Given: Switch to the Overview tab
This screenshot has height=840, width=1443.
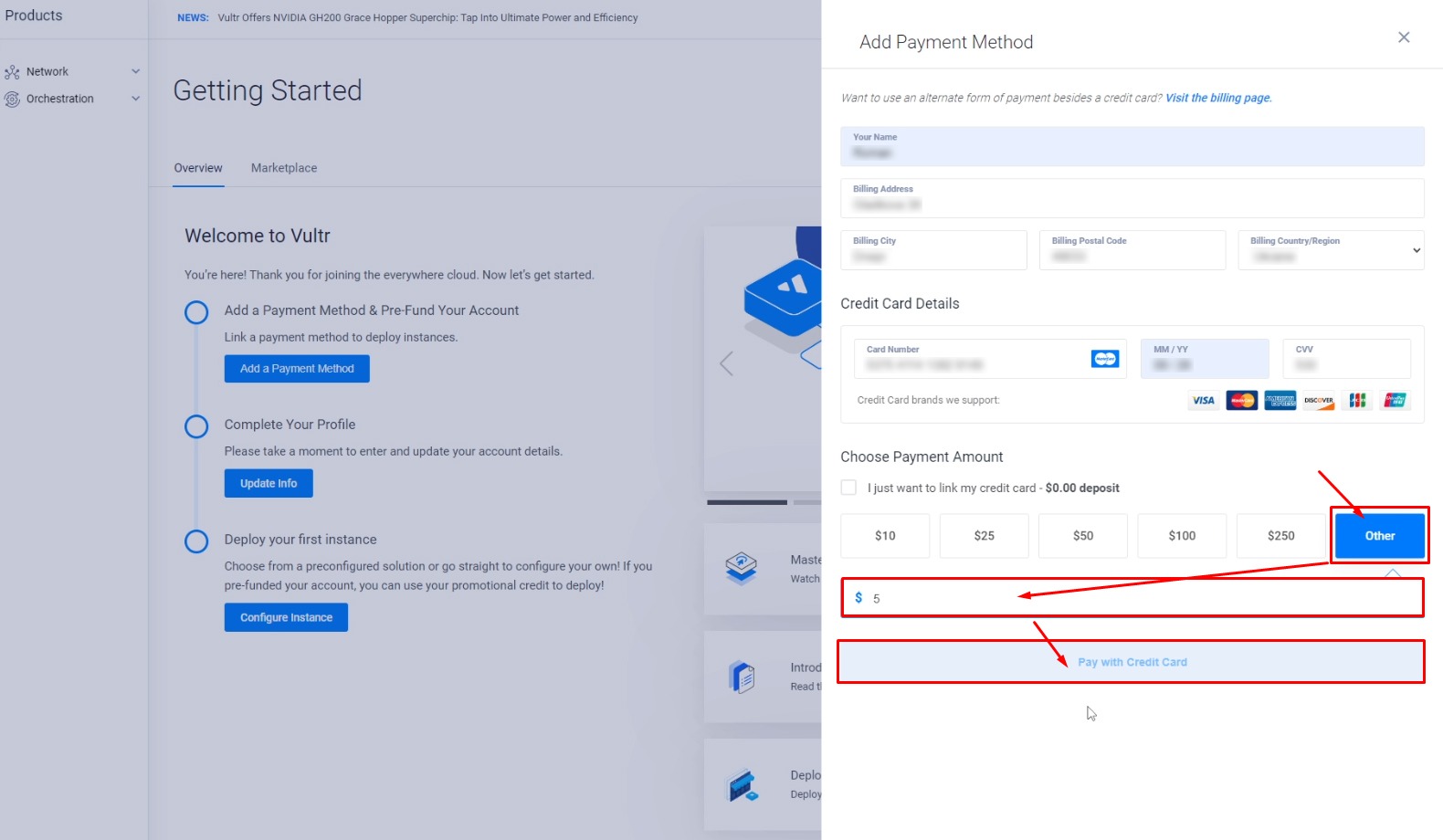Looking at the screenshot, I should point(198,168).
